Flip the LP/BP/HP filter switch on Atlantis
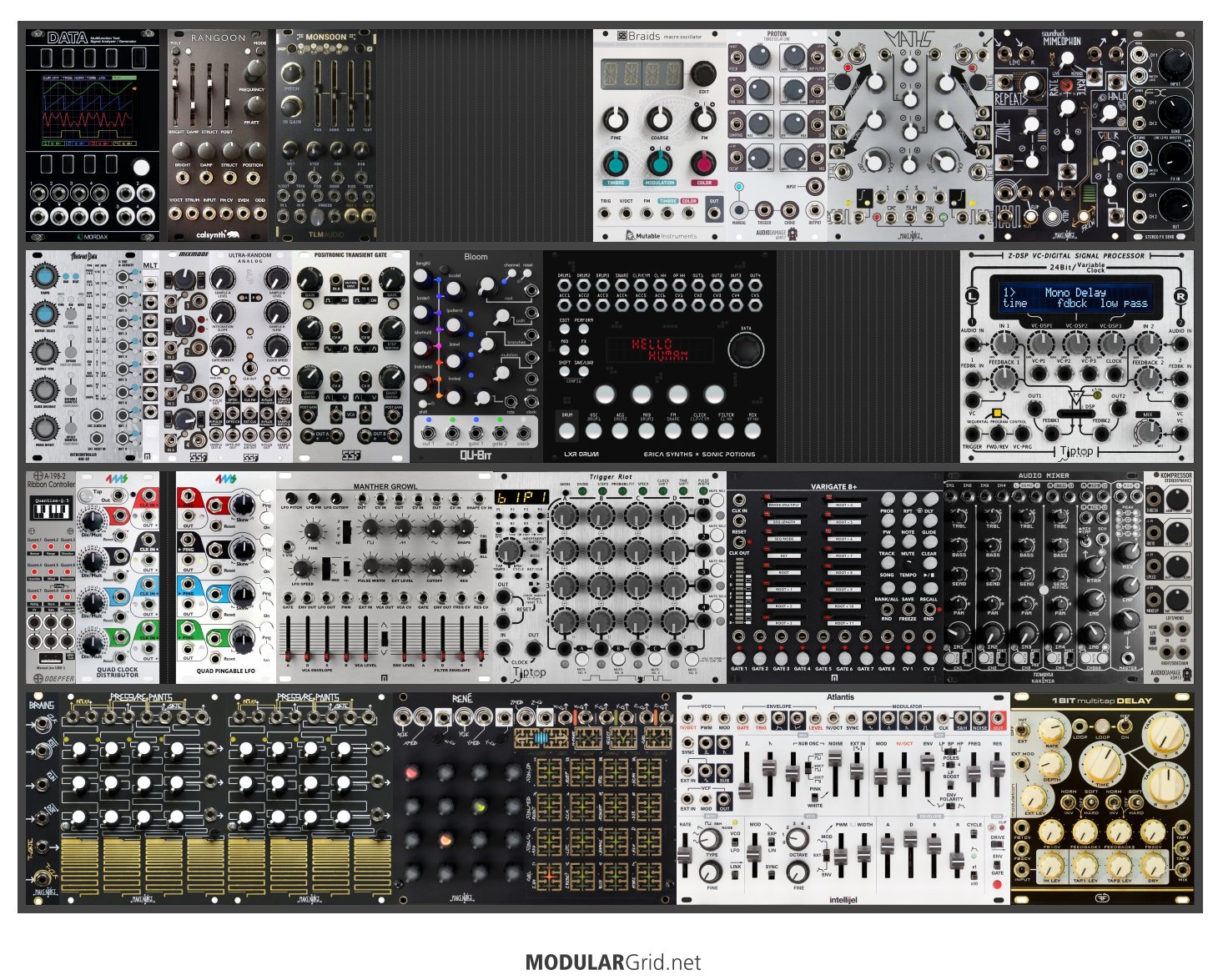Image resolution: width=1228 pixels, height=980 pixels. coord(951,750)
